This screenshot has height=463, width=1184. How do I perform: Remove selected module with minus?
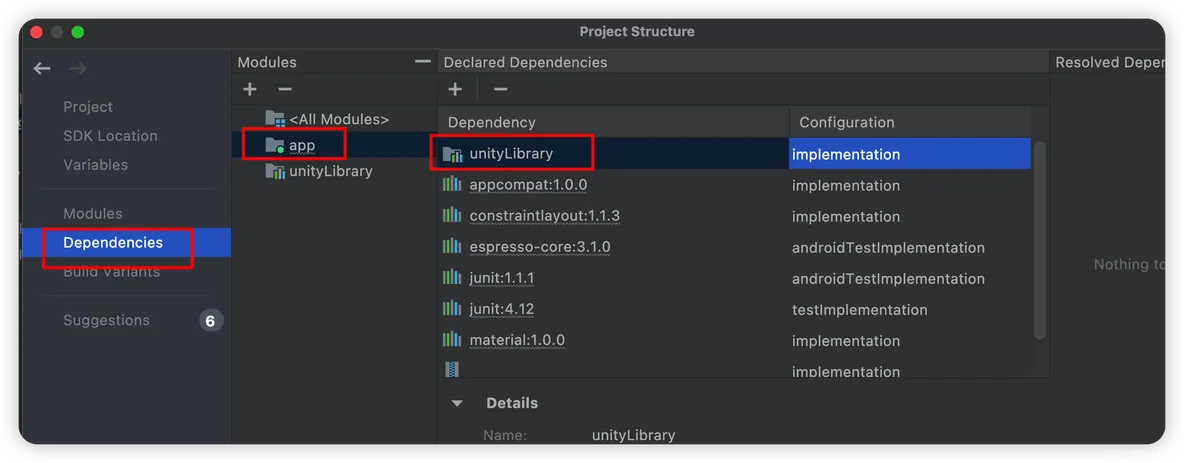[285, 89]
